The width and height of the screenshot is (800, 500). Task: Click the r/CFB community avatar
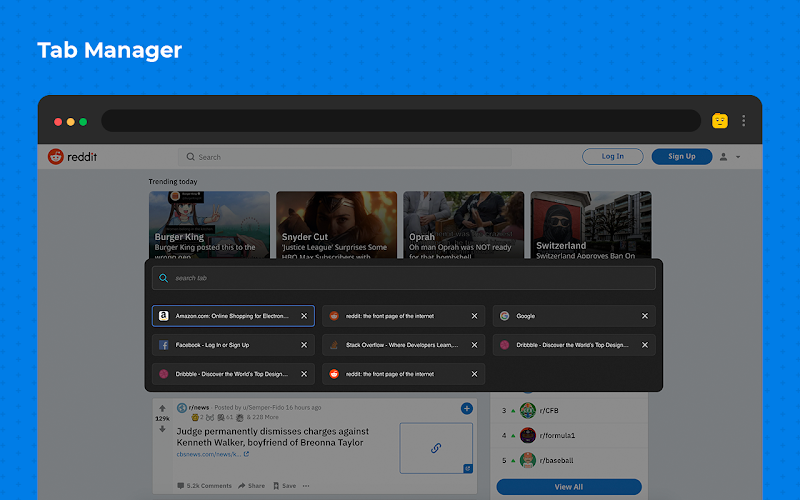[528, 410]
